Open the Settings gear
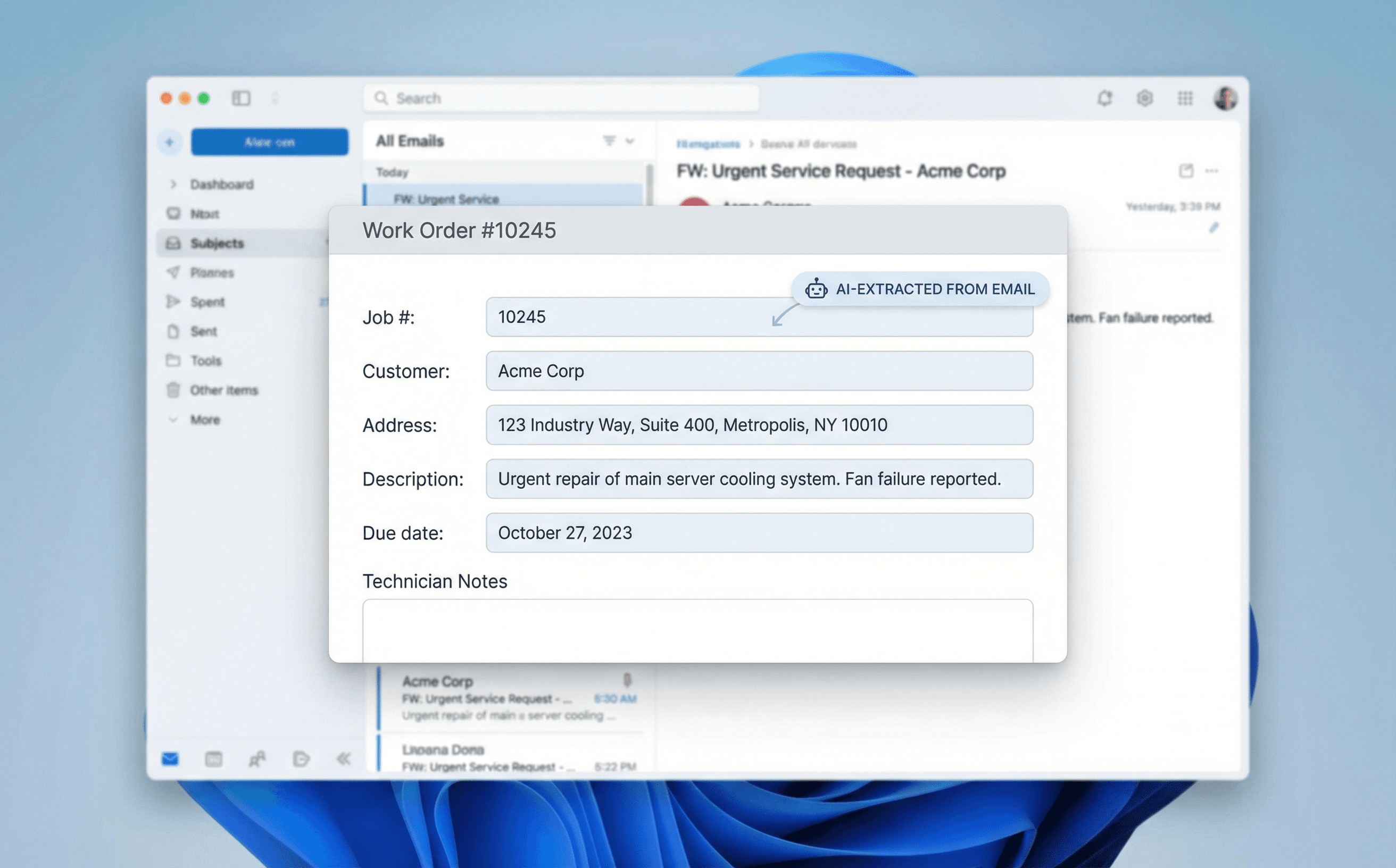 (1145, 97)
